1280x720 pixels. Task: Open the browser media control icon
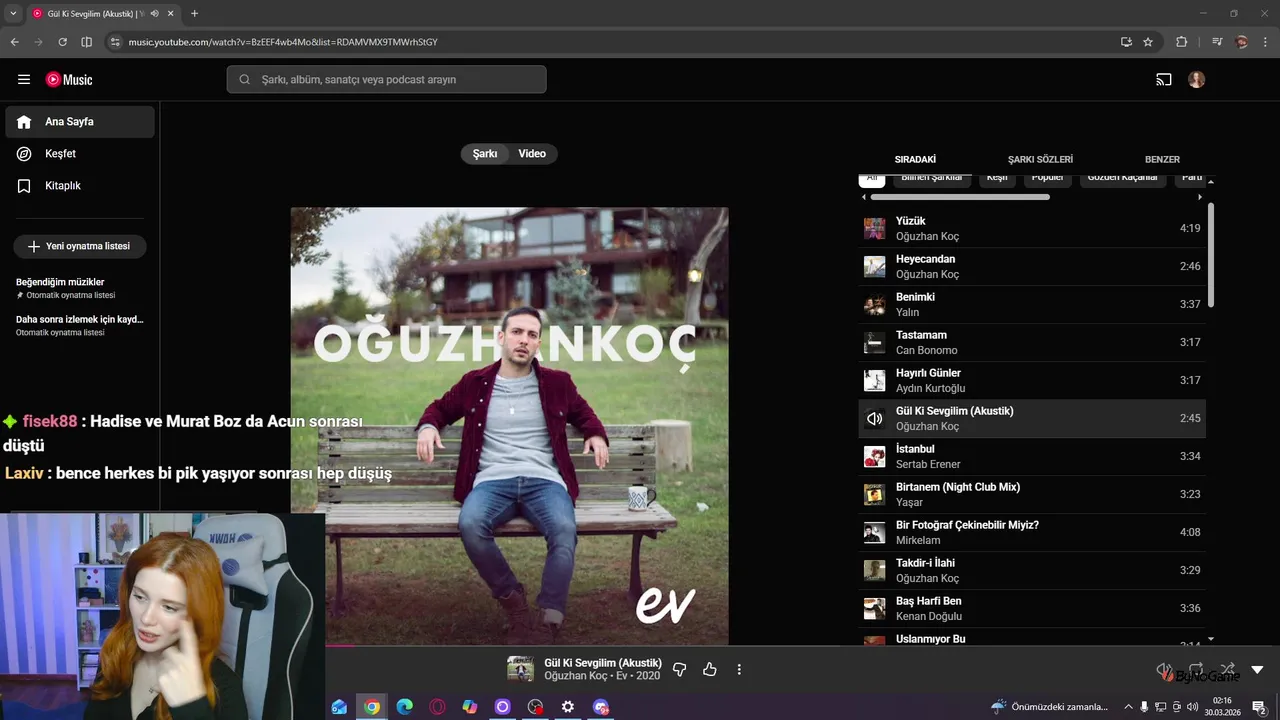pyautogui.click(x=1217, y=42)
